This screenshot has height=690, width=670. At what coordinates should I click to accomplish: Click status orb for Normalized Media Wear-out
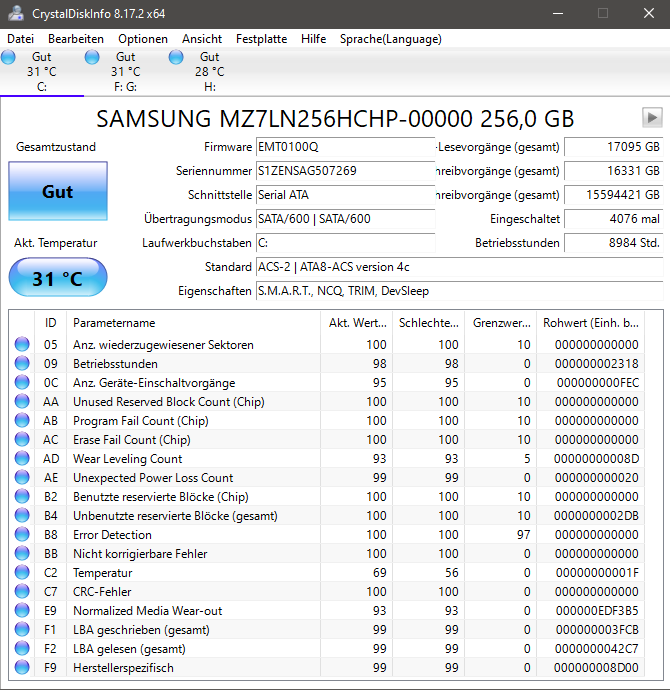[22, 610]
